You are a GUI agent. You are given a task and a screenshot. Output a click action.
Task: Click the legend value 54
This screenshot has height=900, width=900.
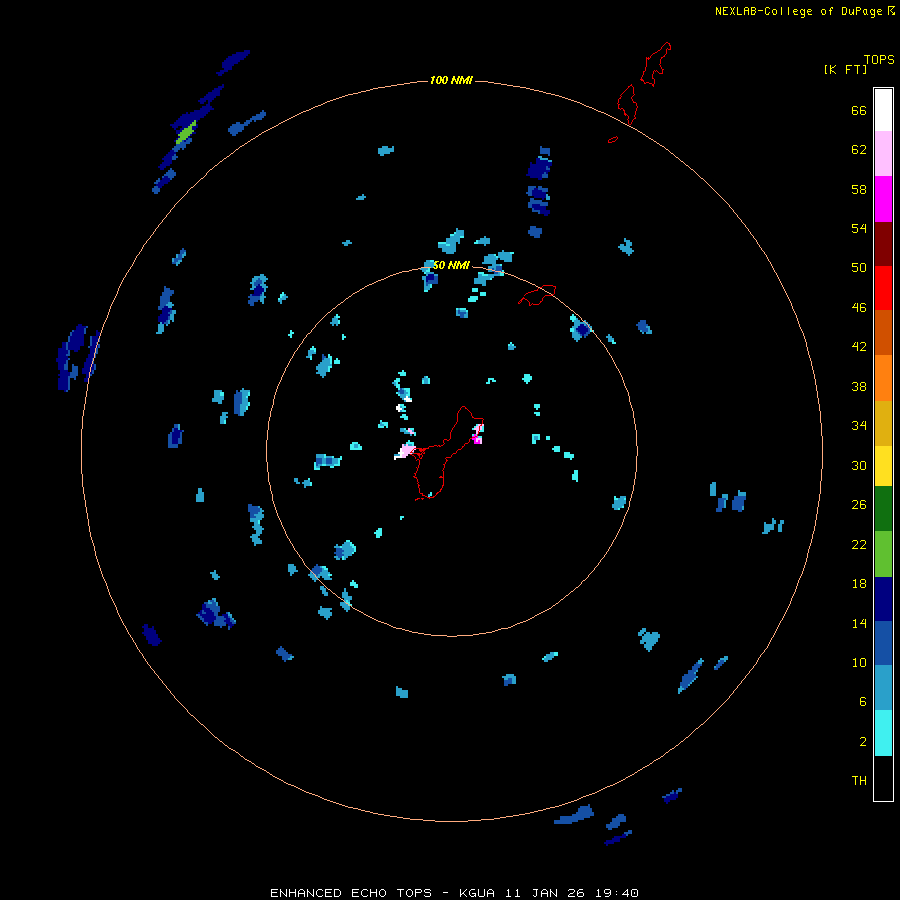(859, 228)
